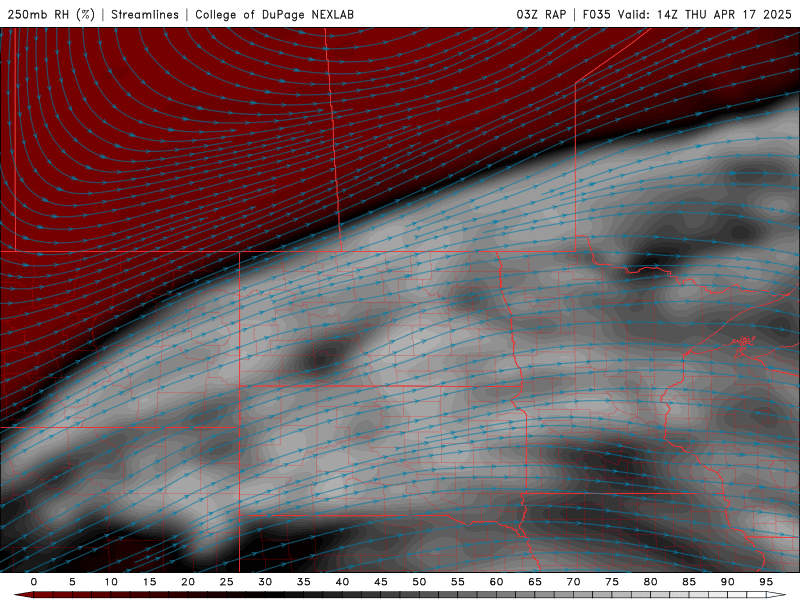Click the "95" colorbar scale label

tap(766, 582)
